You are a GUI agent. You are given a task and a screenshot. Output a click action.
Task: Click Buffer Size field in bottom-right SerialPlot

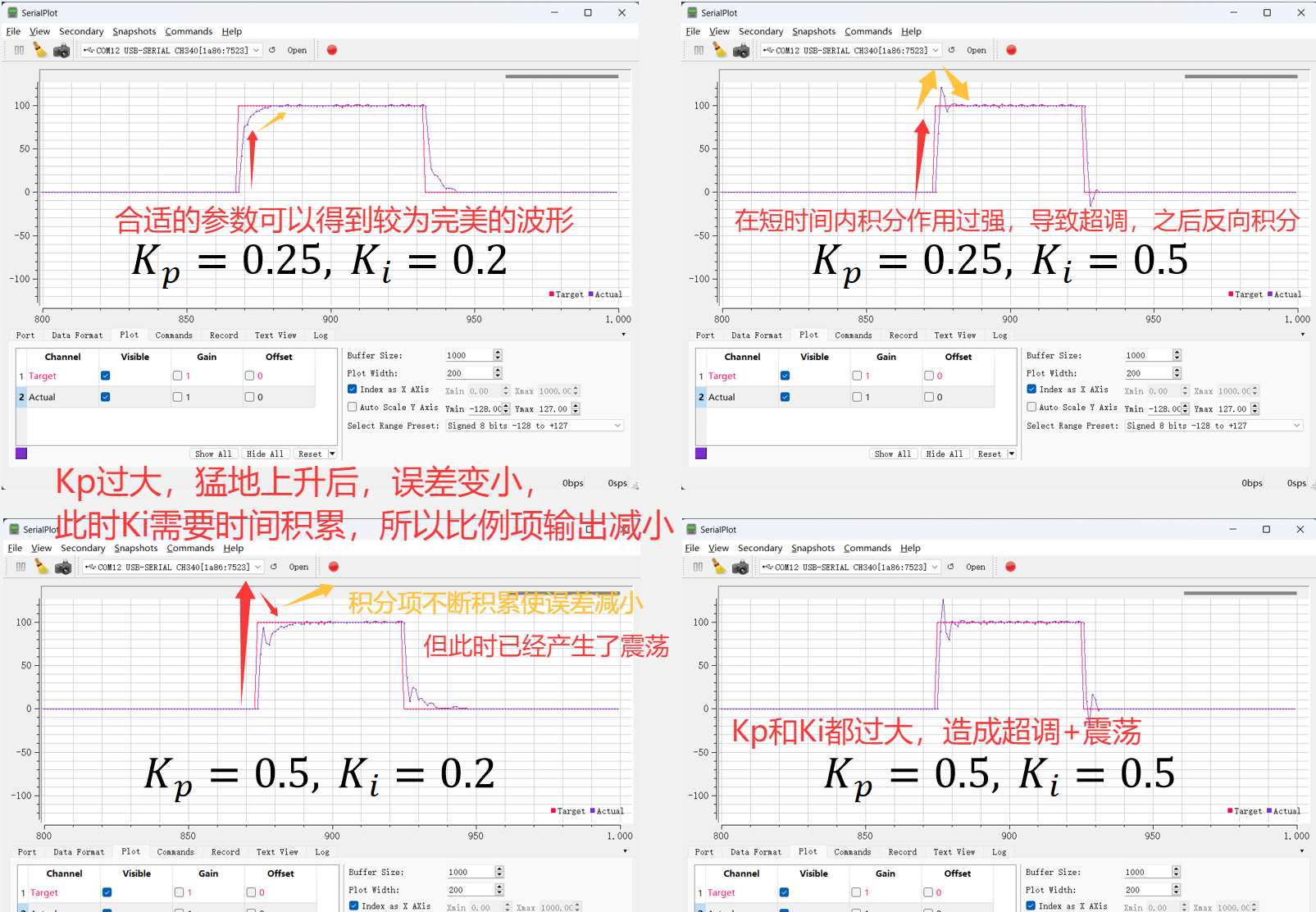pos(1152,872)
